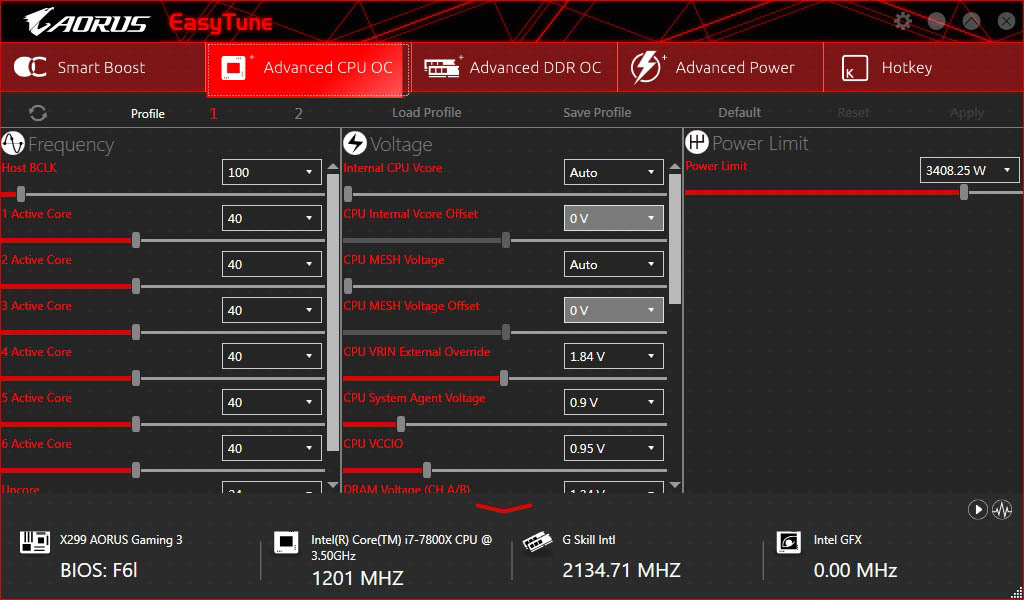Open the 6 Active Core dropdown
Image resolution: width=1024 pixels, height=600 pixels.
pyautogui.click(x=272, y=449)
